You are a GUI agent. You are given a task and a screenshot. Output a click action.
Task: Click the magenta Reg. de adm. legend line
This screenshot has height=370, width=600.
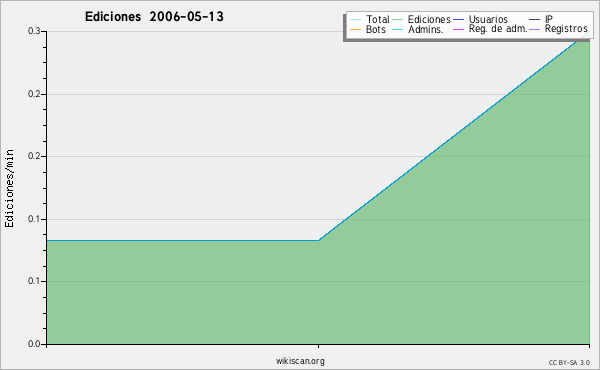458,29
